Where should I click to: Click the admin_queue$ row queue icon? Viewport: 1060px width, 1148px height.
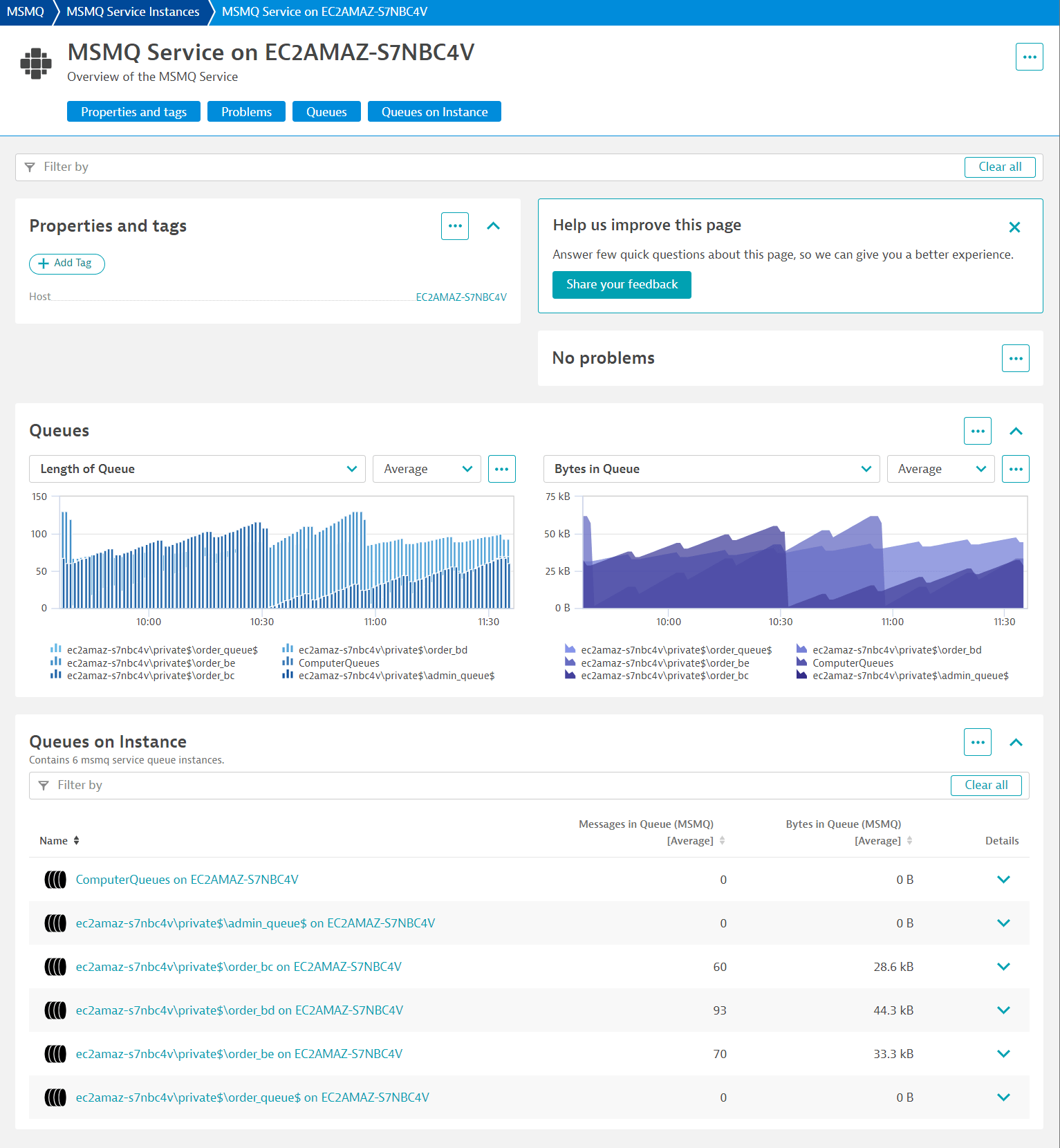[x=55, y=923]
